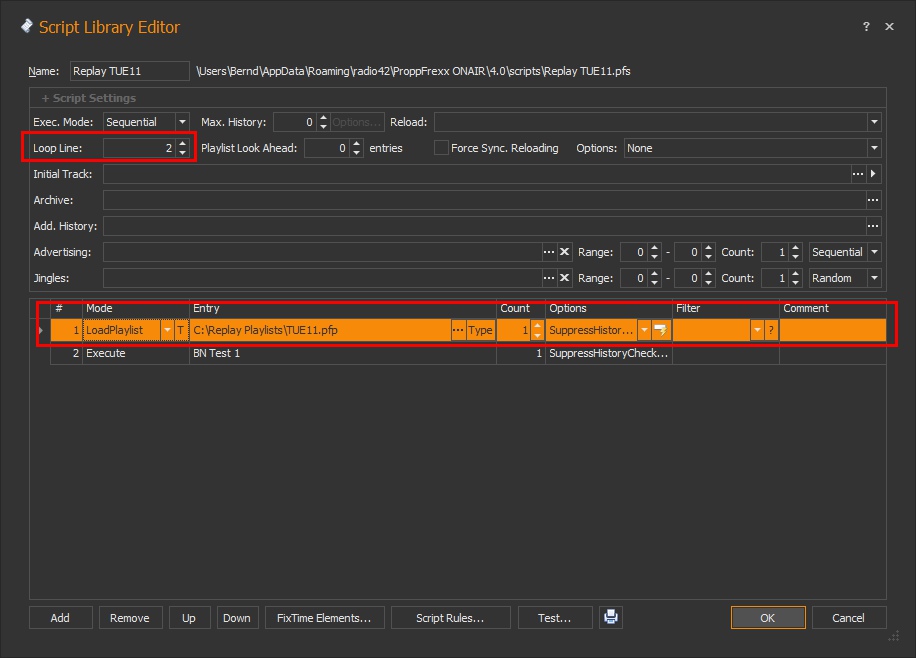916x658 pixels.
Task: Click the Add. History input field
Action: [484, 226]
